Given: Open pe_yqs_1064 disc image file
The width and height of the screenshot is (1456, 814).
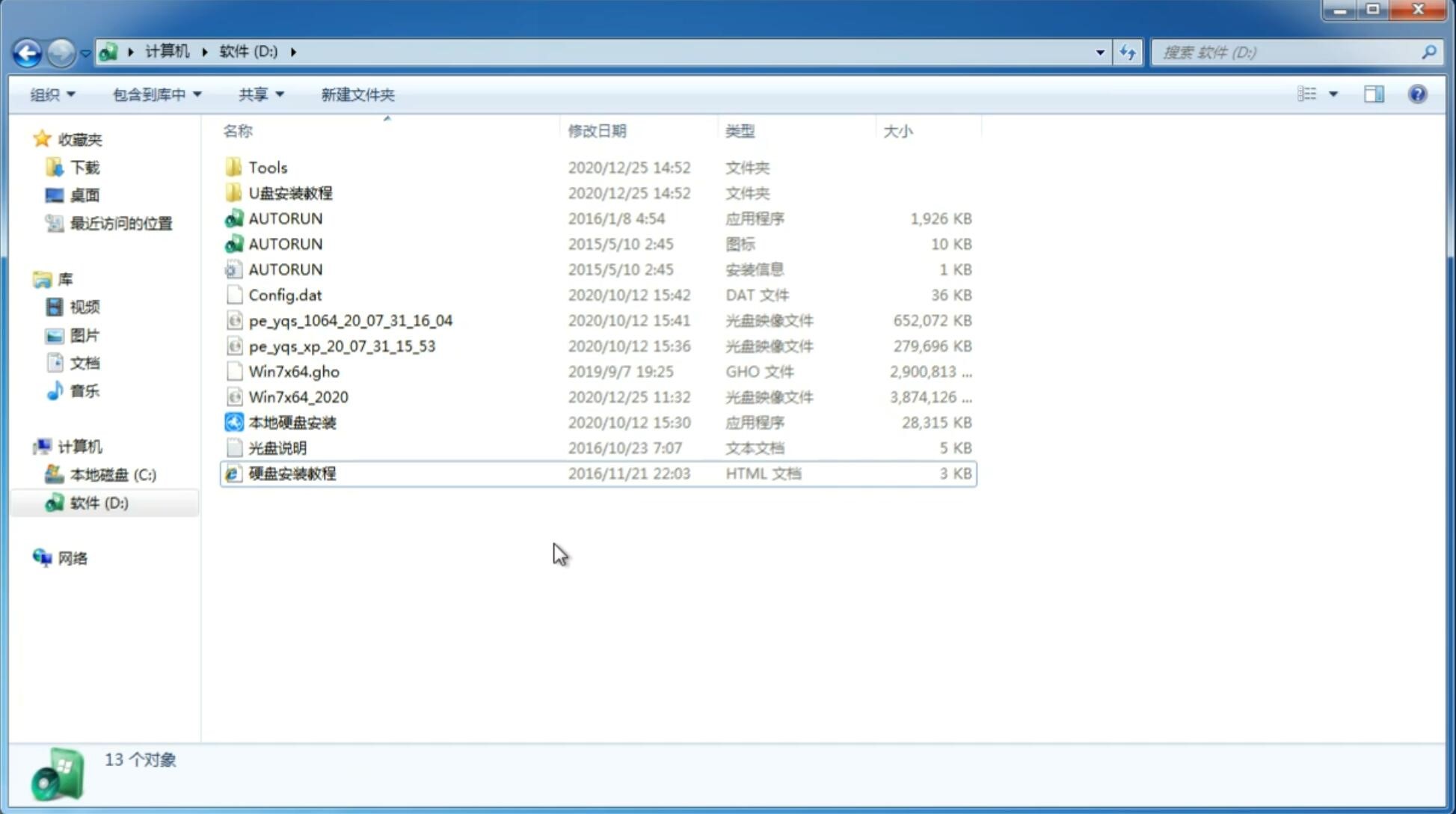Looking at the screenshot, I should tap(350, 319).
